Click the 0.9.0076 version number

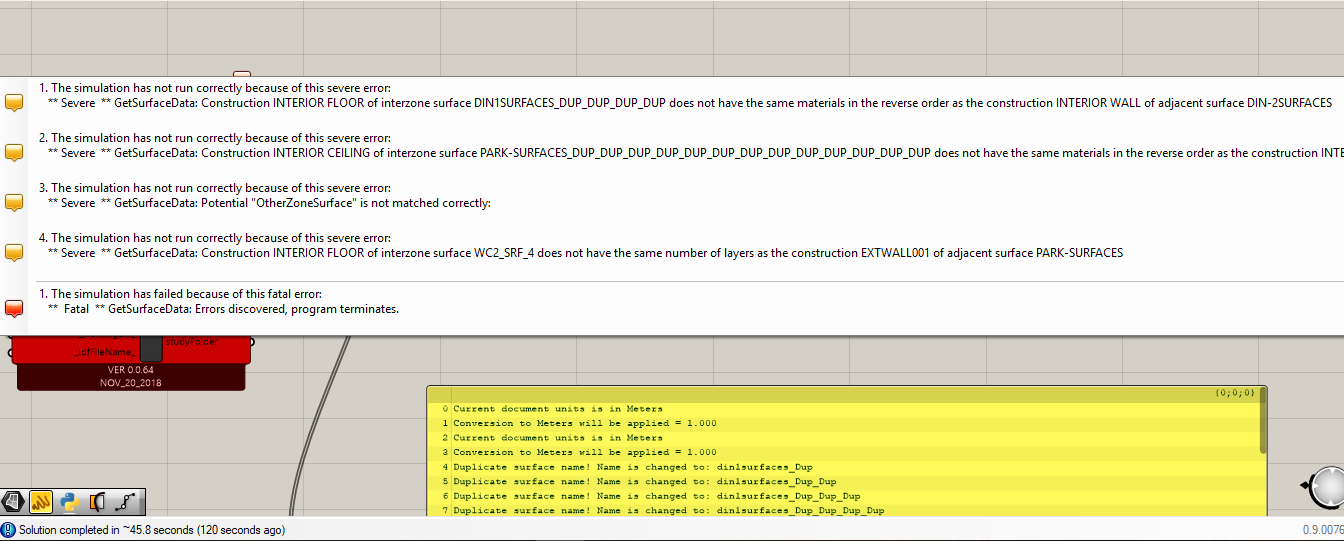(x=1321, y=530)
